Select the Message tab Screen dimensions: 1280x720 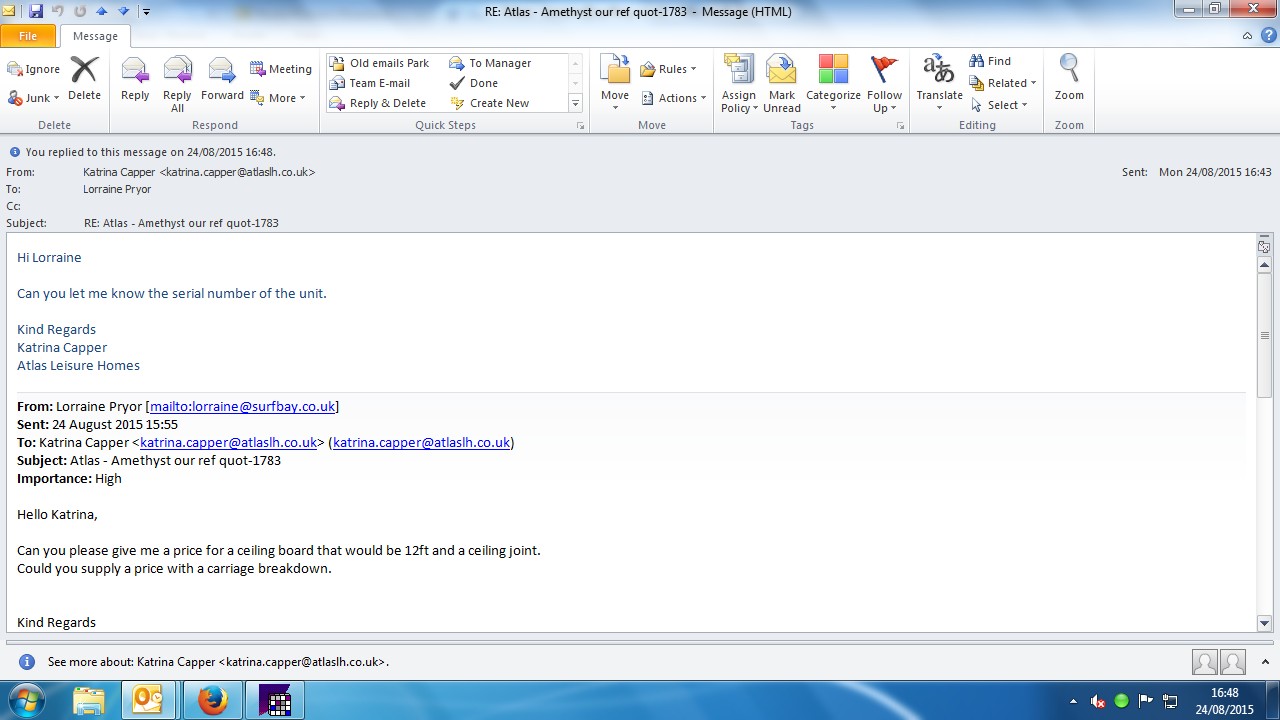coord(96,36)
